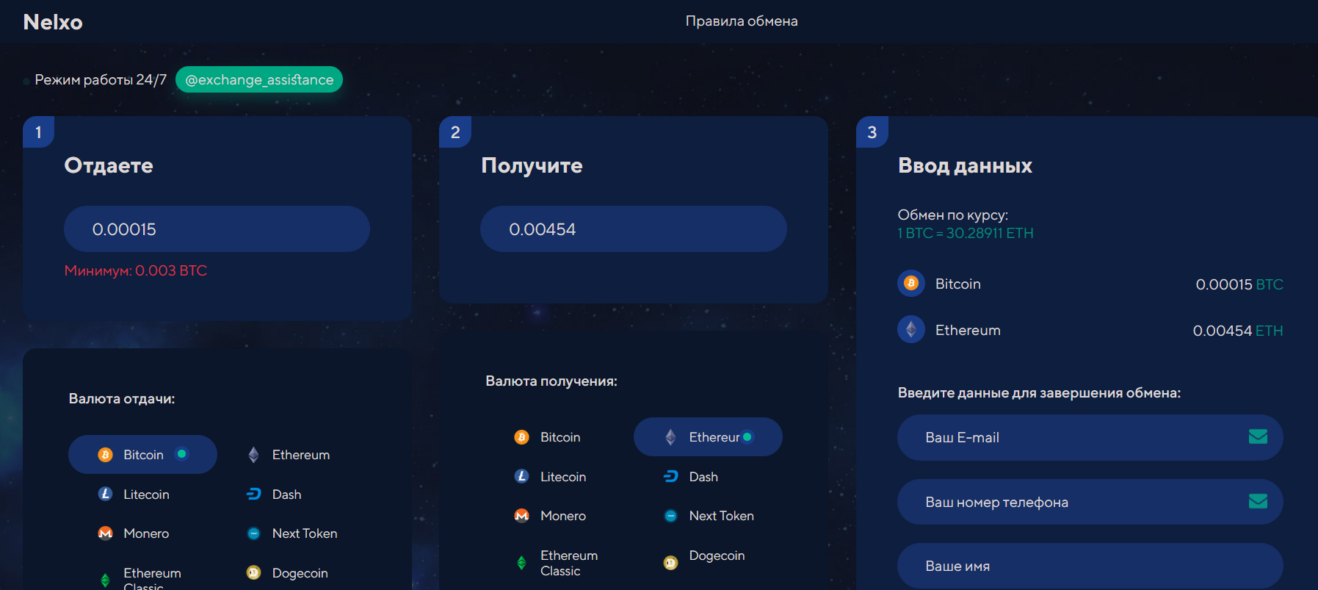Select Bitcoin as the currency to give
1318x590 pixels.
(142, 454)
